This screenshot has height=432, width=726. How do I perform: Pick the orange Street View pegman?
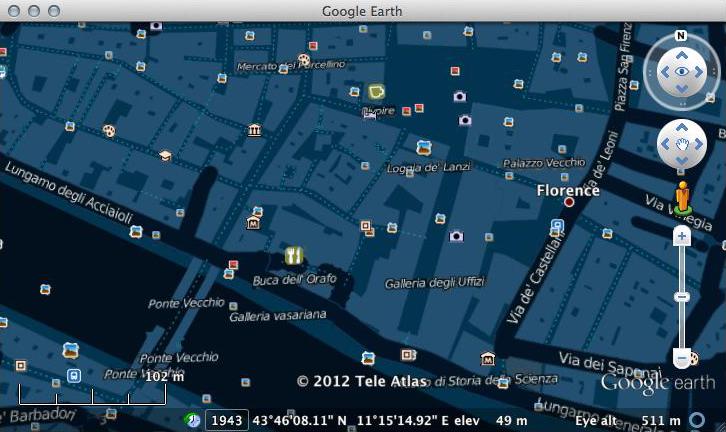coord(682,198)
